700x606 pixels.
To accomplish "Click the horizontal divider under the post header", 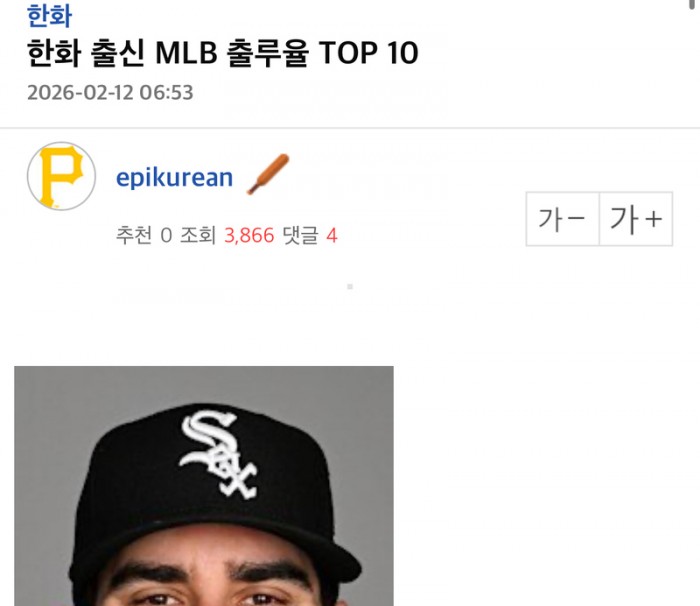I will (350, 128).
